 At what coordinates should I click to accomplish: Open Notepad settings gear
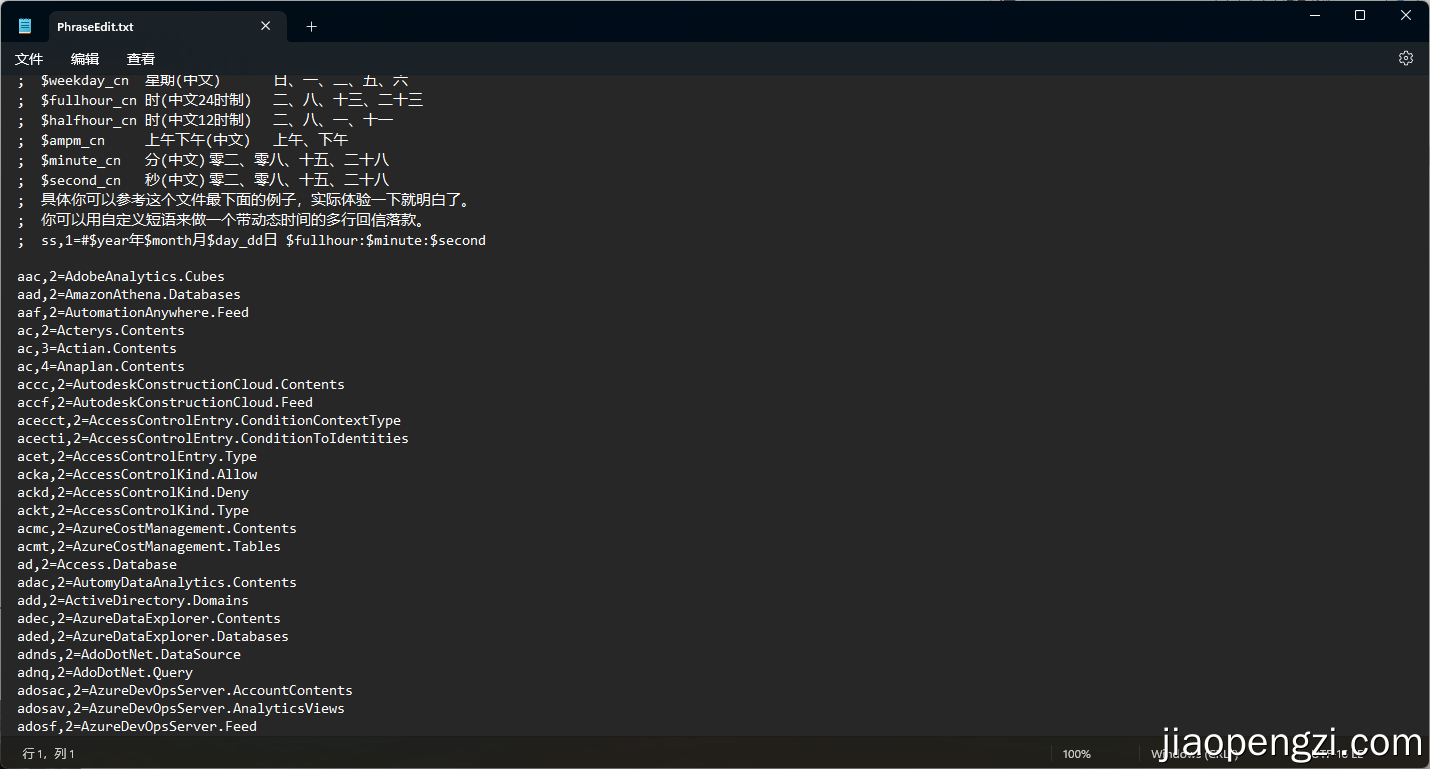[1406, 58]
